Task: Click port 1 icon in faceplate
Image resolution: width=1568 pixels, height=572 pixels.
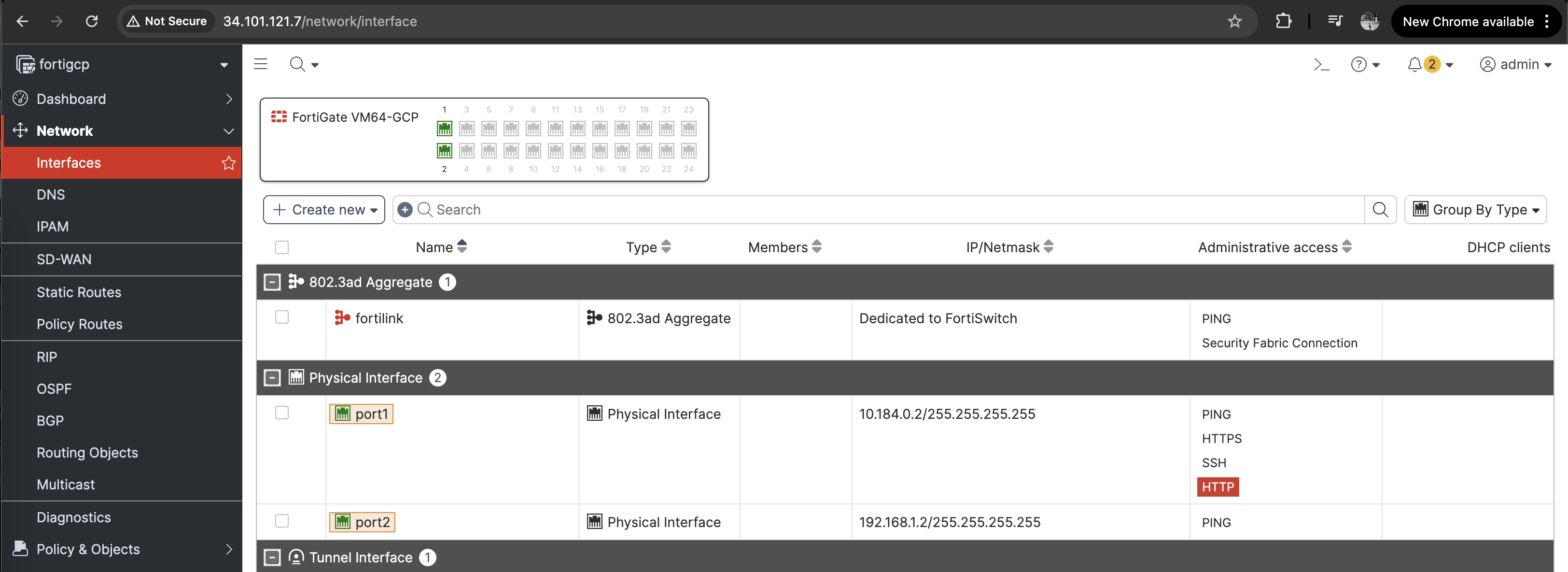Action: pos(444,129)
